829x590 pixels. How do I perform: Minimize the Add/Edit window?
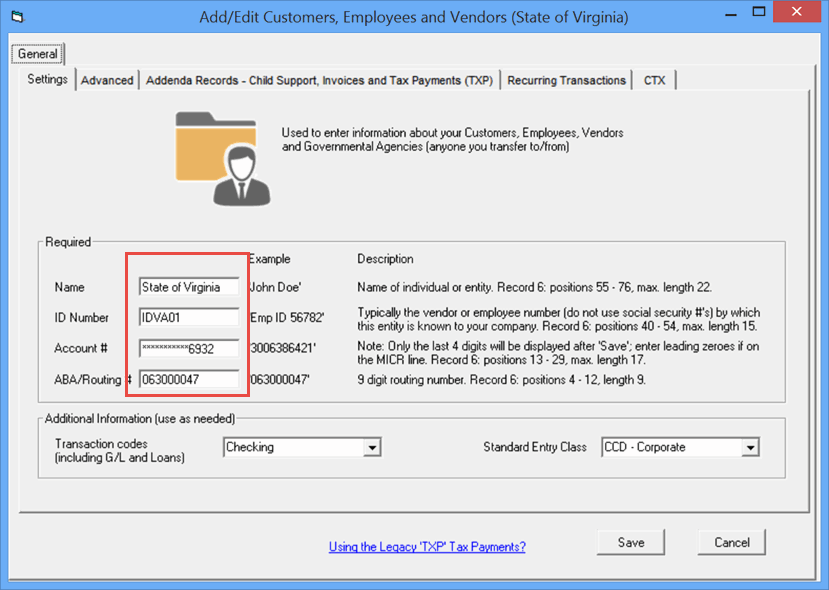tap(731, 13)
